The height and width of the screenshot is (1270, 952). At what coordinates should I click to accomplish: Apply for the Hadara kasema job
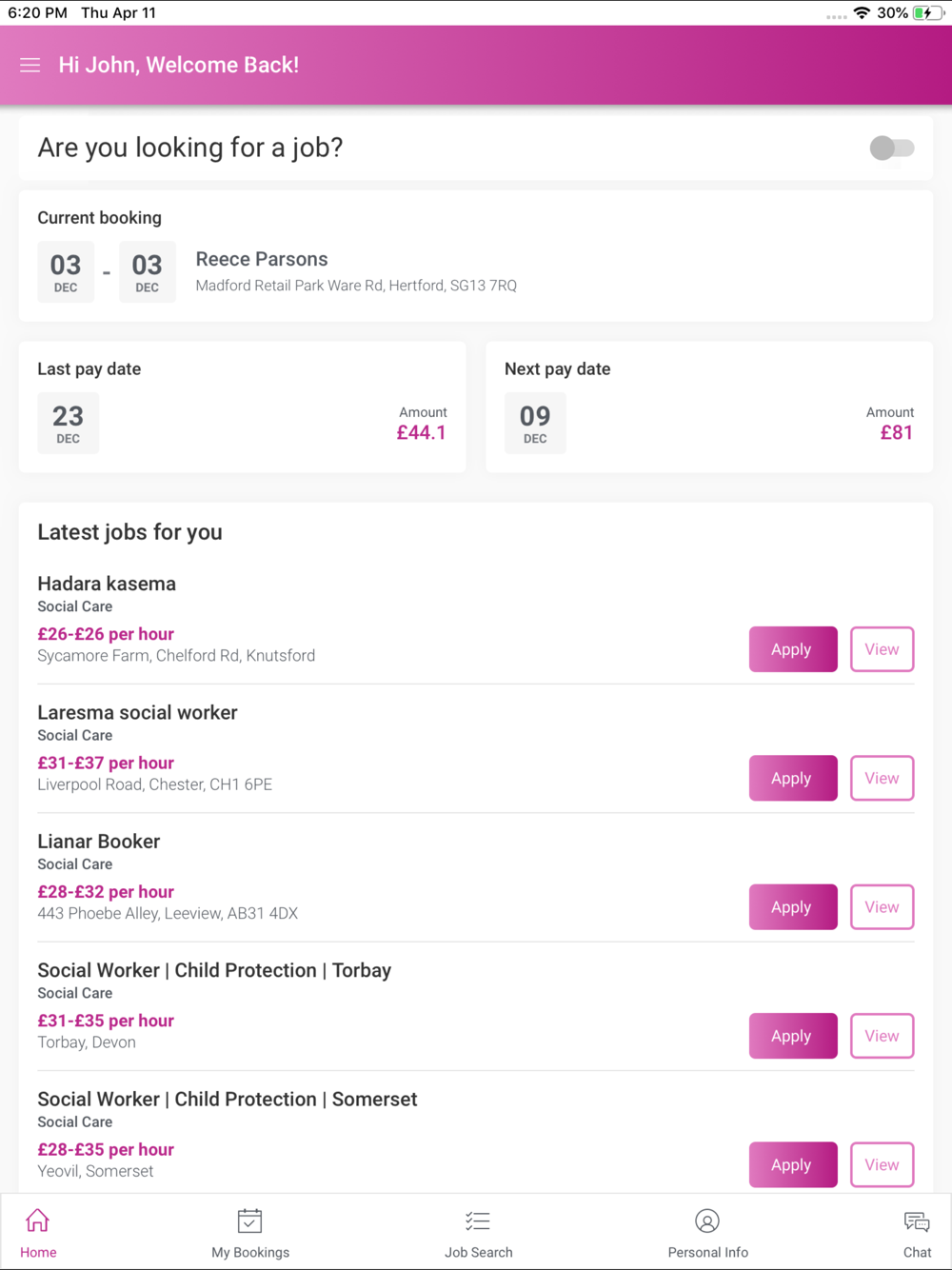point(792,649)
